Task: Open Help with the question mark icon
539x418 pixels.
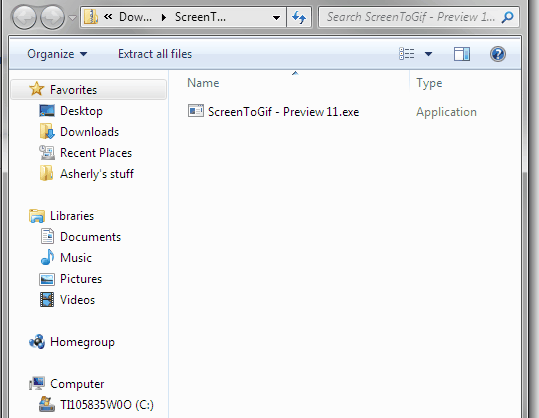Action: pos(498,54)
